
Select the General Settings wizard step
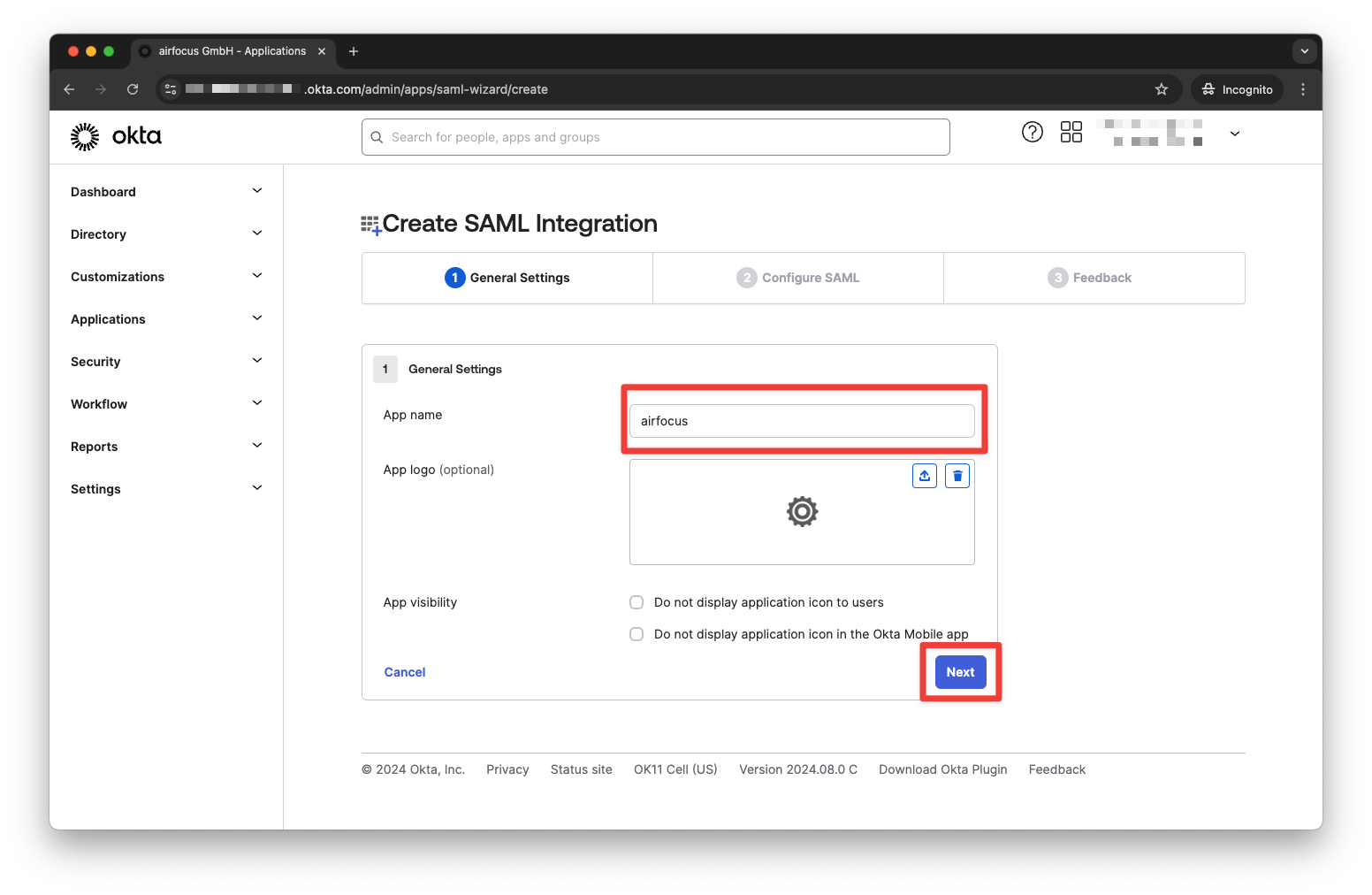[507, 278]
